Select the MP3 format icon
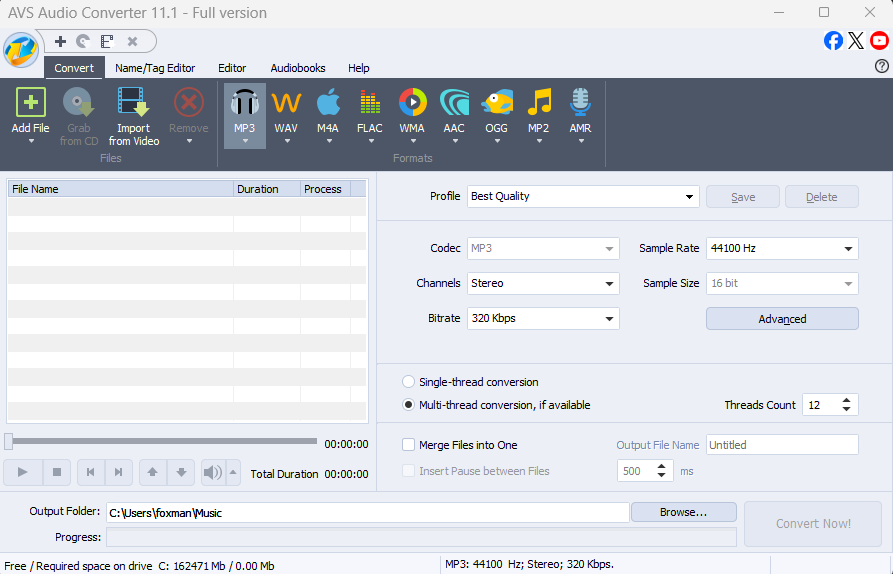Viewport: 893px width, 574px height. pos(245,102)
